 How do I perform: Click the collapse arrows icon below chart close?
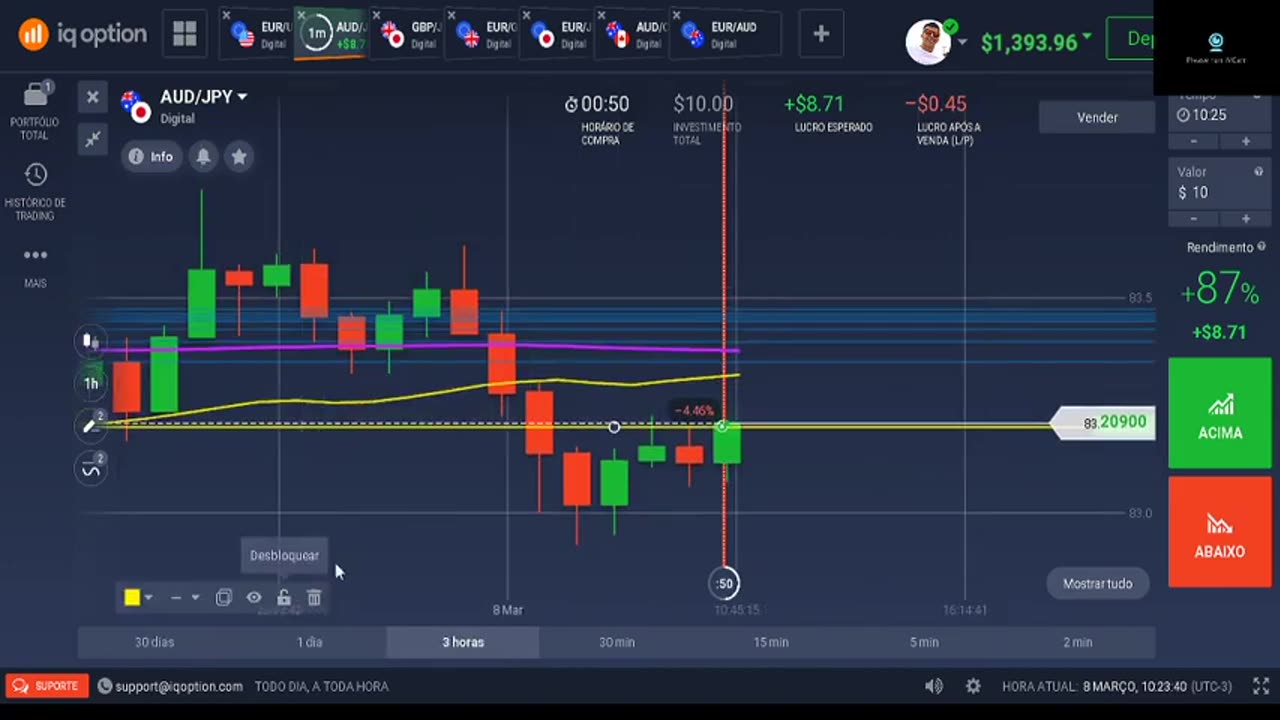click(93, 139)
